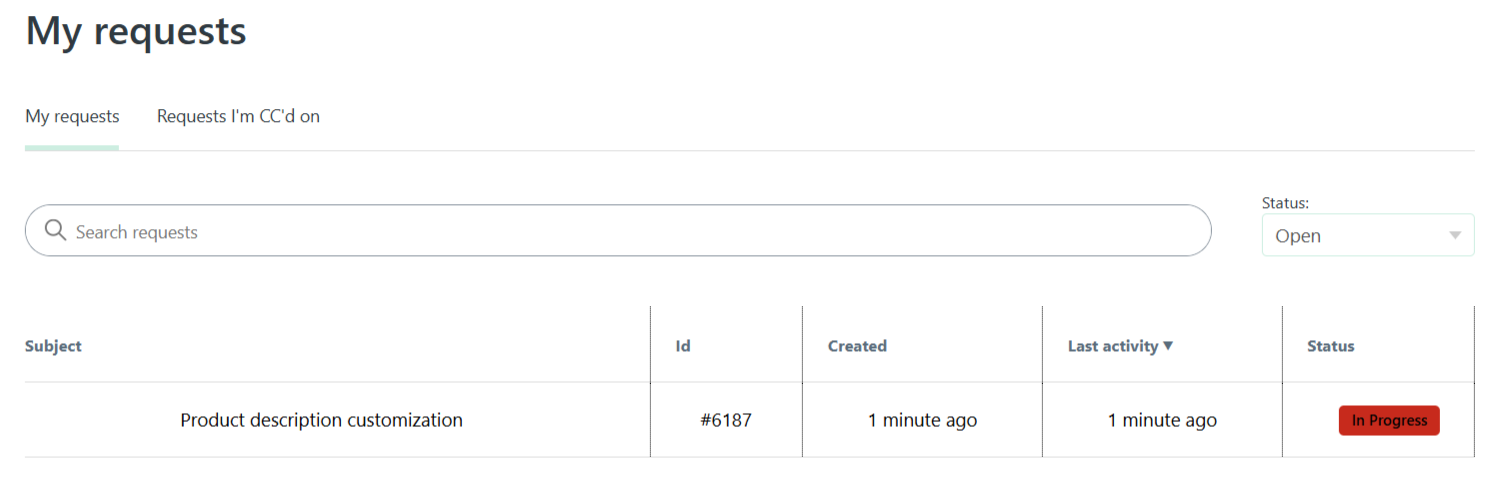The height and width of the screenshot is (482, 1501).
Task: Open Product description customization request
Action: pos(321,420)
